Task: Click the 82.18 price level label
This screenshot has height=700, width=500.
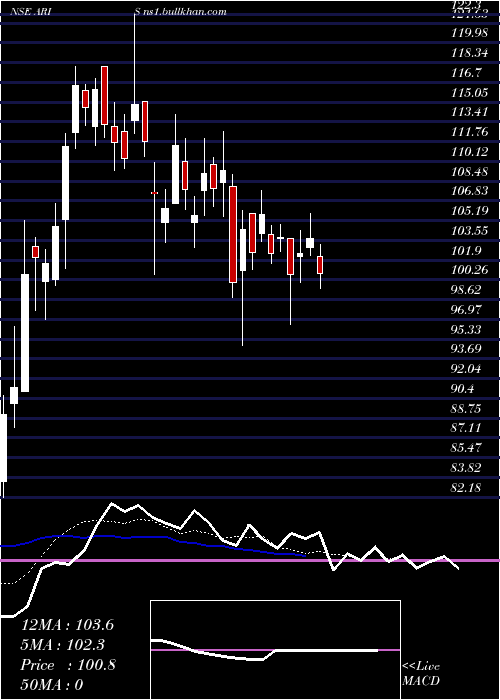Action: tap(467, 487)
